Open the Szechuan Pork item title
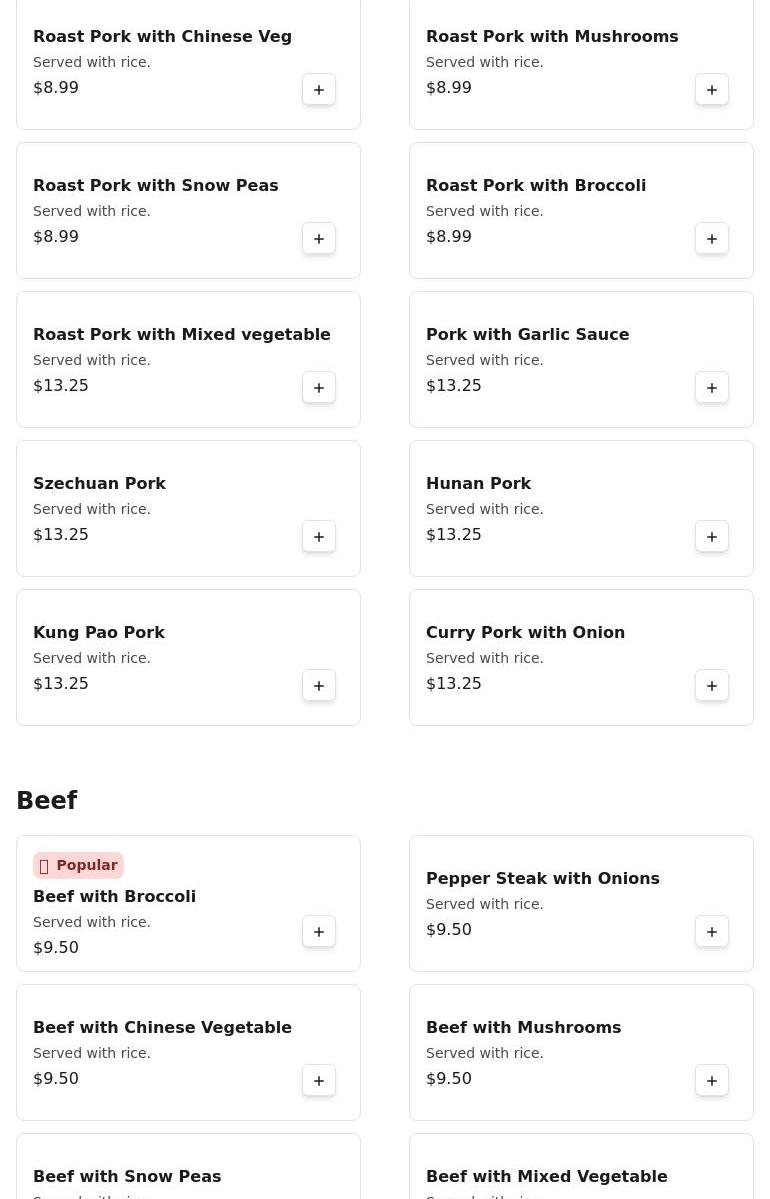This screenshot has width=770, height=1199. click(x=99, y=484)
